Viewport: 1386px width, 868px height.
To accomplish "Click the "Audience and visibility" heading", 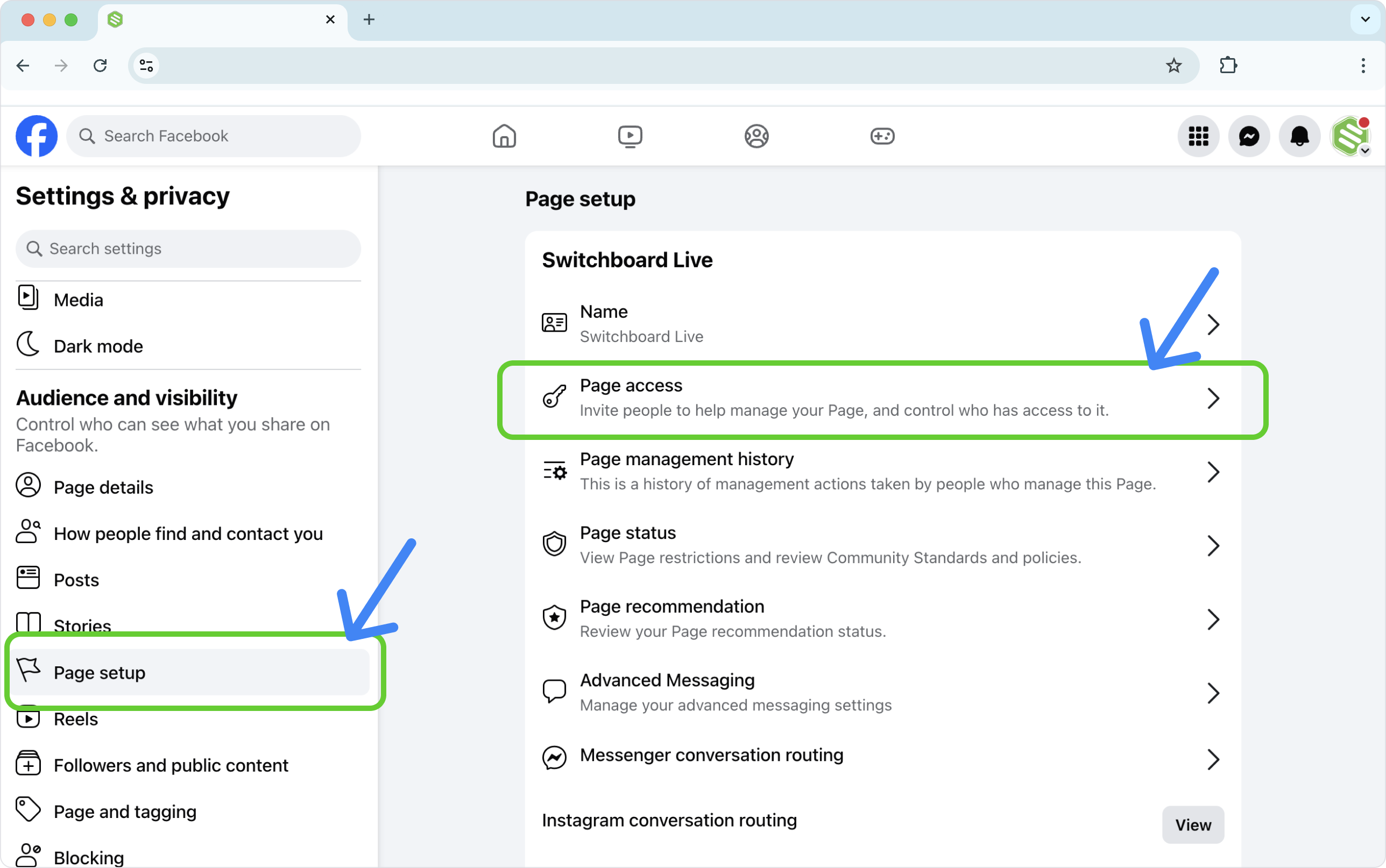I will 126,397.
